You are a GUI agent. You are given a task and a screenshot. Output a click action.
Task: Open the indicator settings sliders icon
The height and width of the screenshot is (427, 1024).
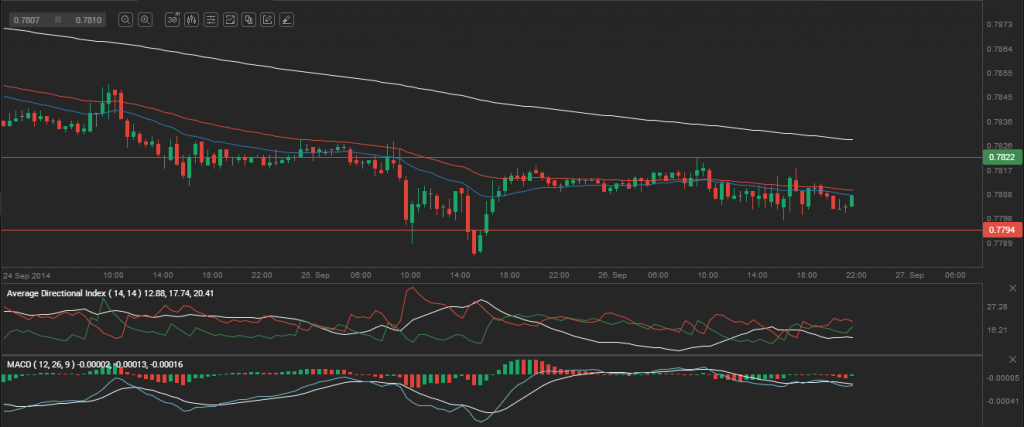(211, 19)
